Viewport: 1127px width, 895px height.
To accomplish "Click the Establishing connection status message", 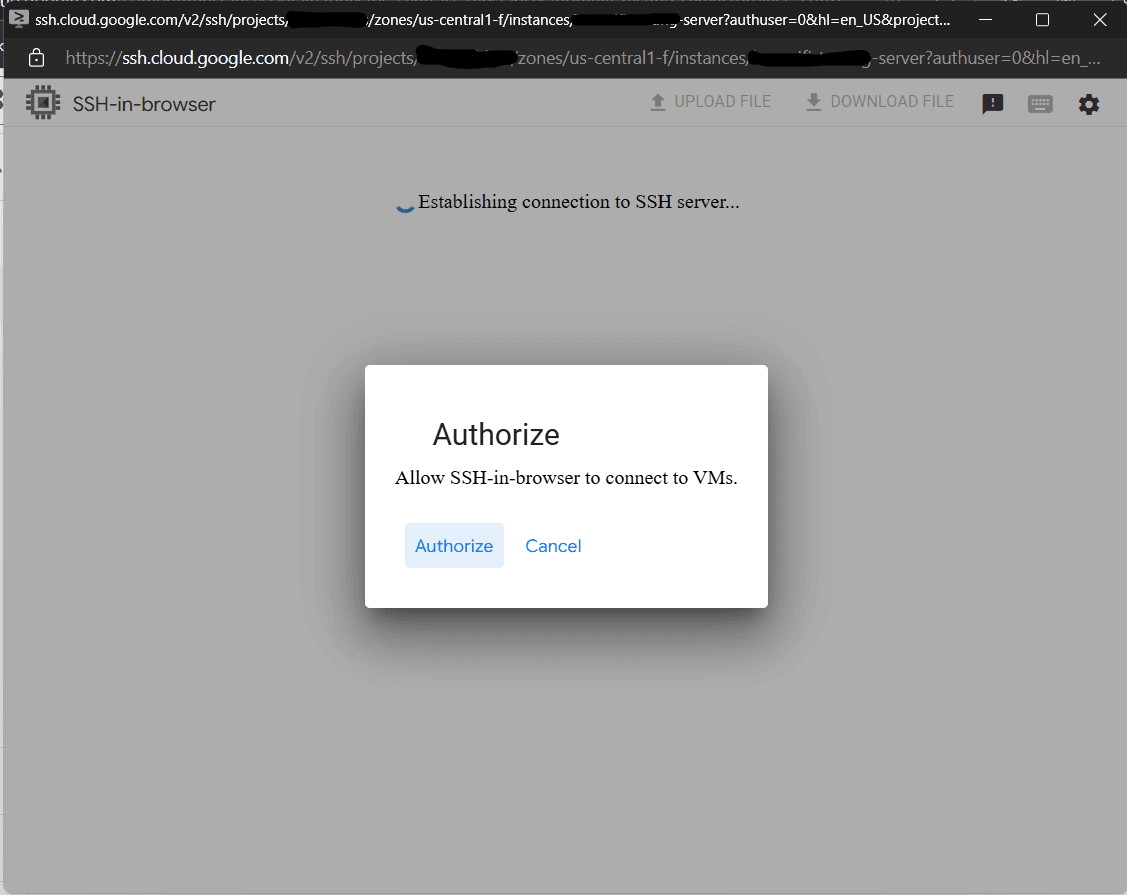I will tap(578, 201).
